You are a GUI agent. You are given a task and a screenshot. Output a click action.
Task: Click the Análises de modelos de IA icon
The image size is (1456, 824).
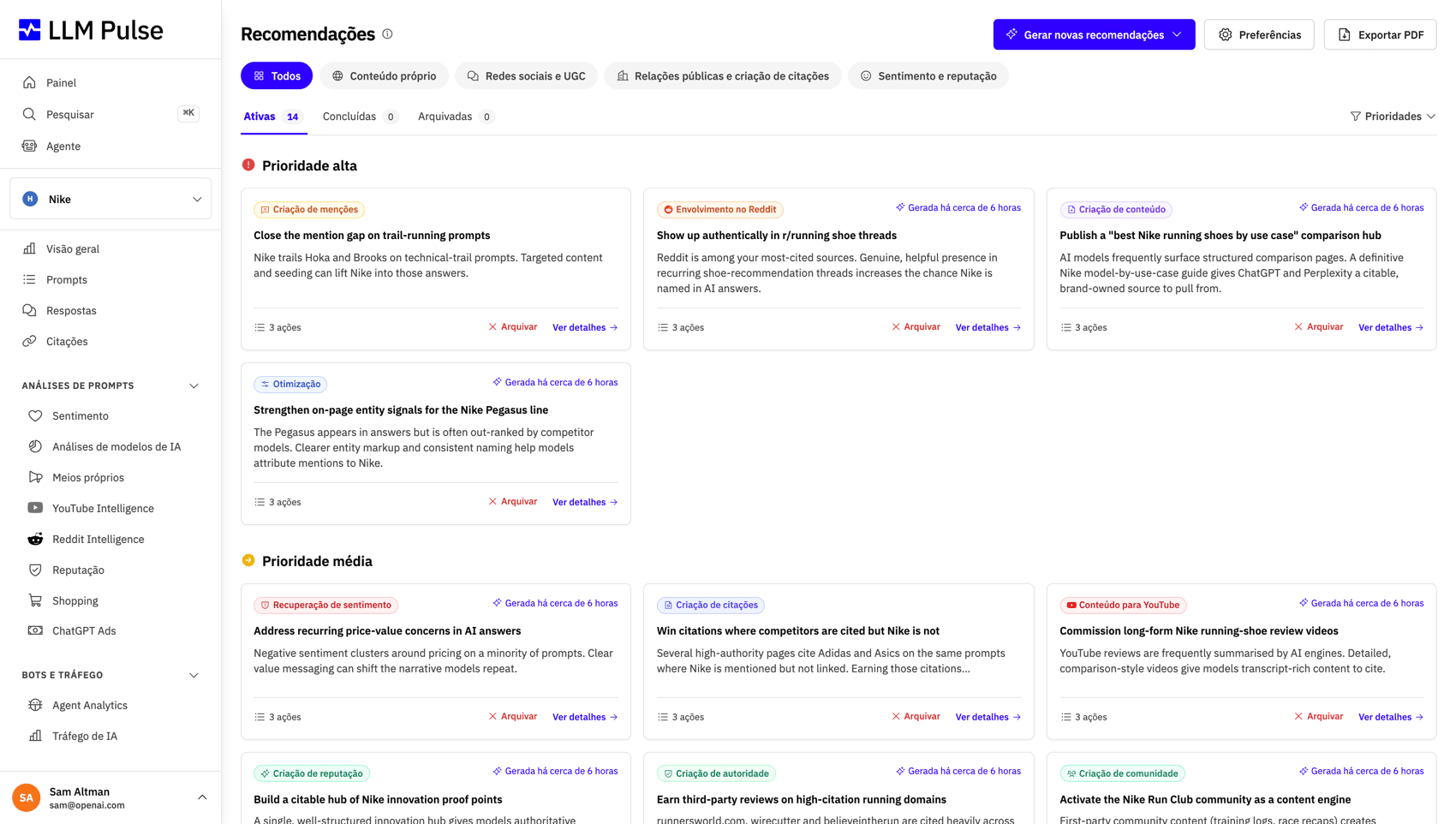(x=35, y=447)
